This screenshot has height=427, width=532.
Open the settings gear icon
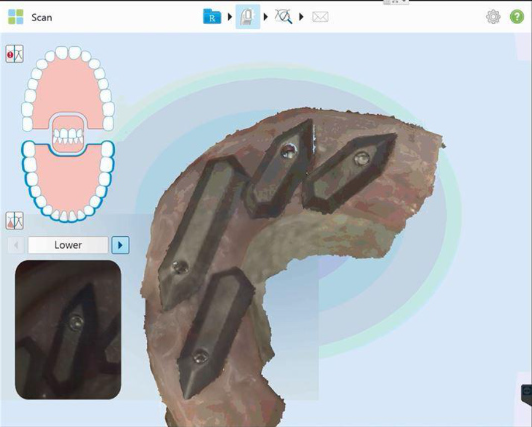click(493, 17)
